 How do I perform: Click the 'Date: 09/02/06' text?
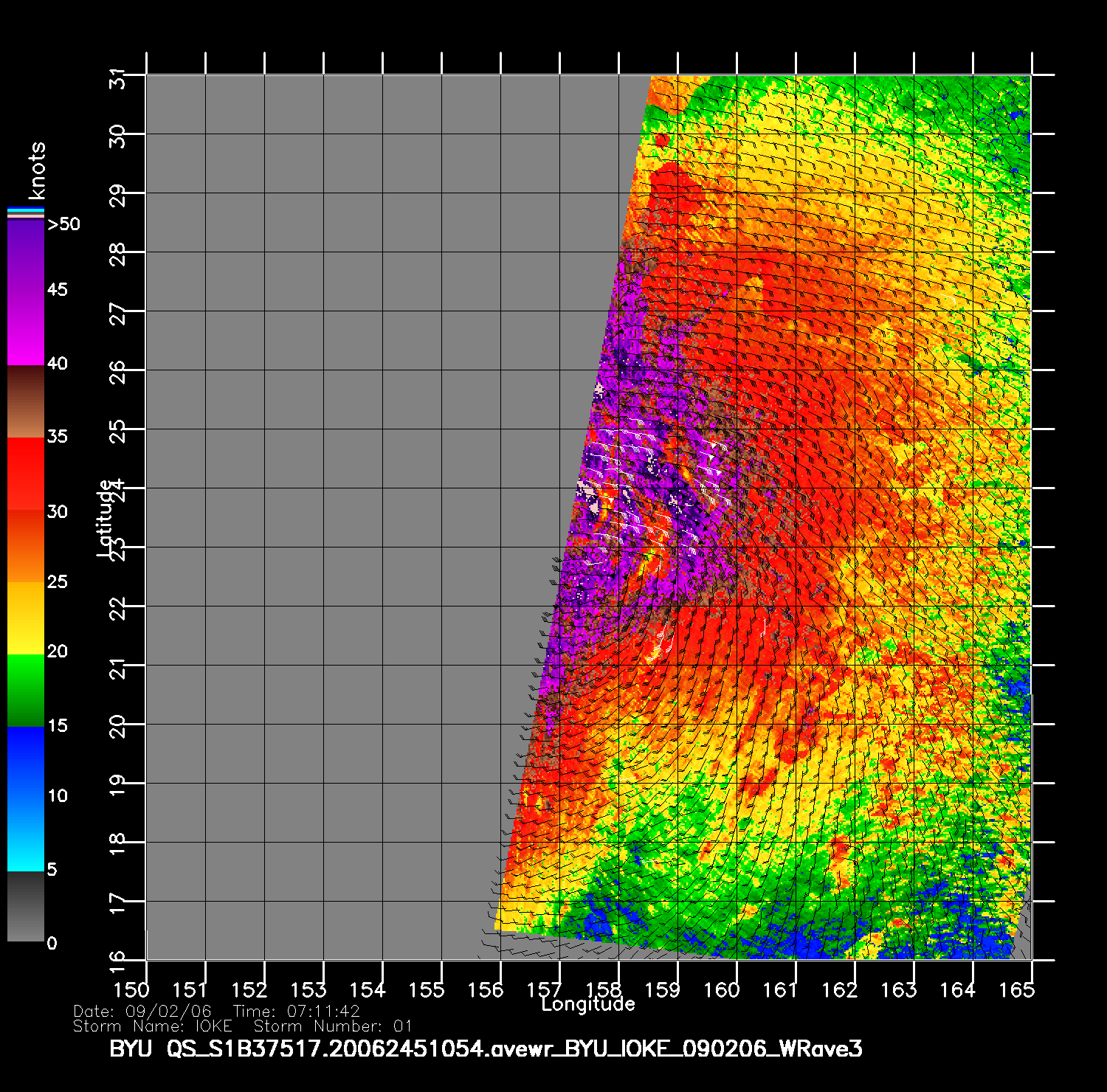(142, 1012)
